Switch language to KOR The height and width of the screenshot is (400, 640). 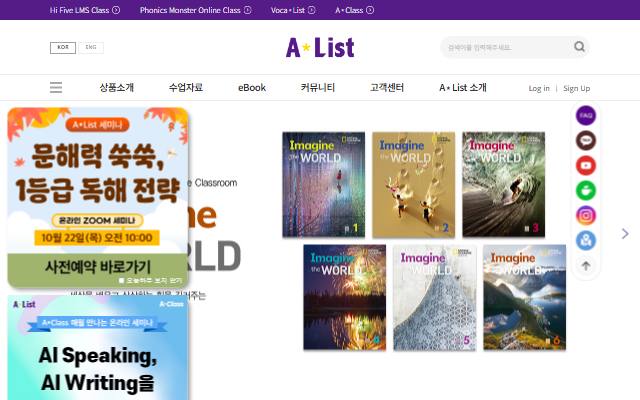pyautogui.click(x=63, y=48)
